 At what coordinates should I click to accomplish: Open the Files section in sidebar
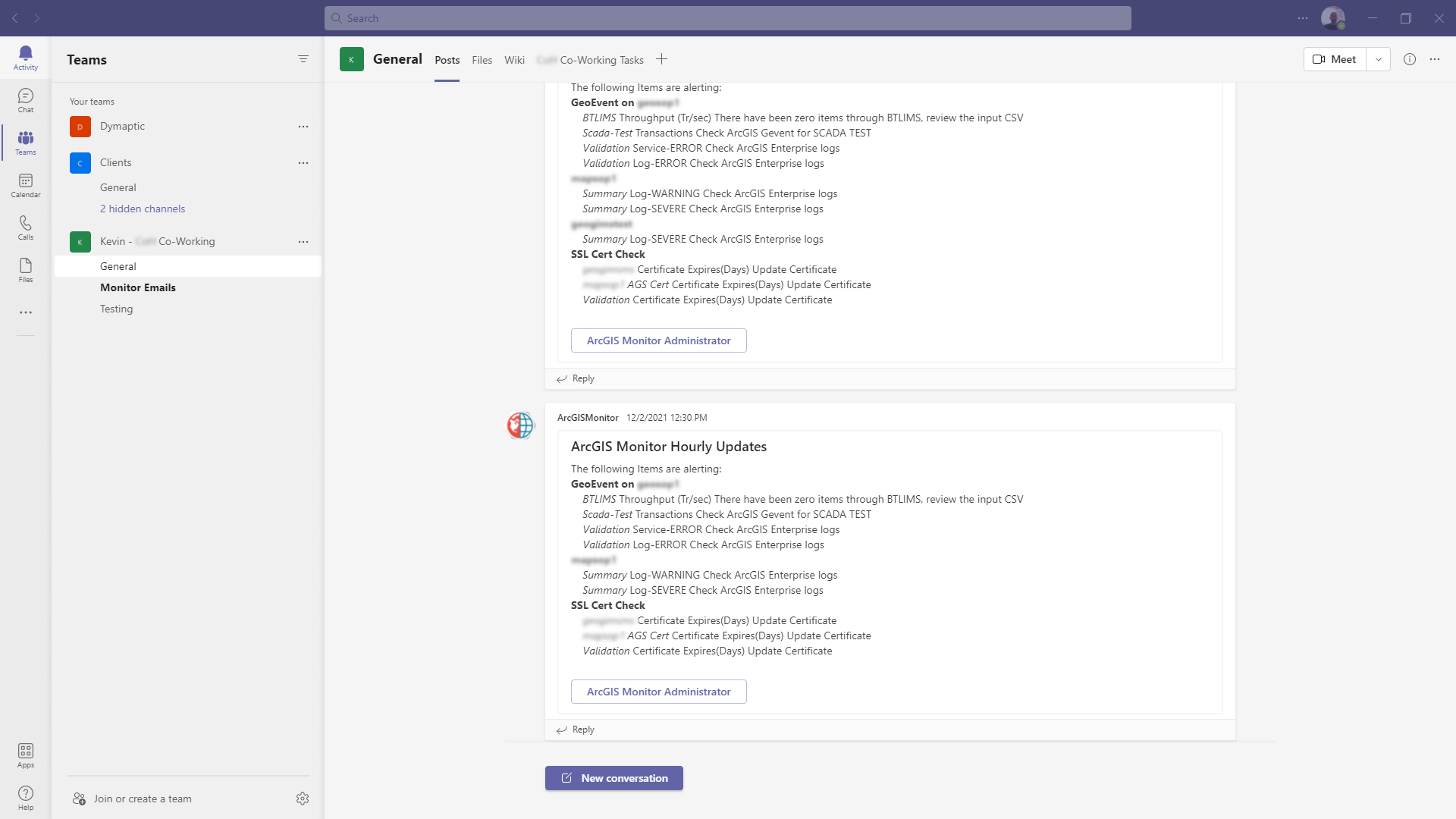[x=26, y=269]
